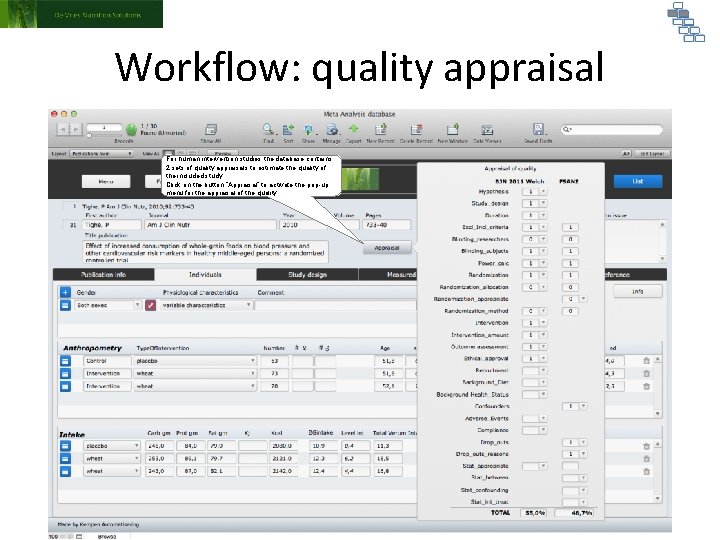
Task: Click the Delete Record toolbar icon
Action: point(416,130)
